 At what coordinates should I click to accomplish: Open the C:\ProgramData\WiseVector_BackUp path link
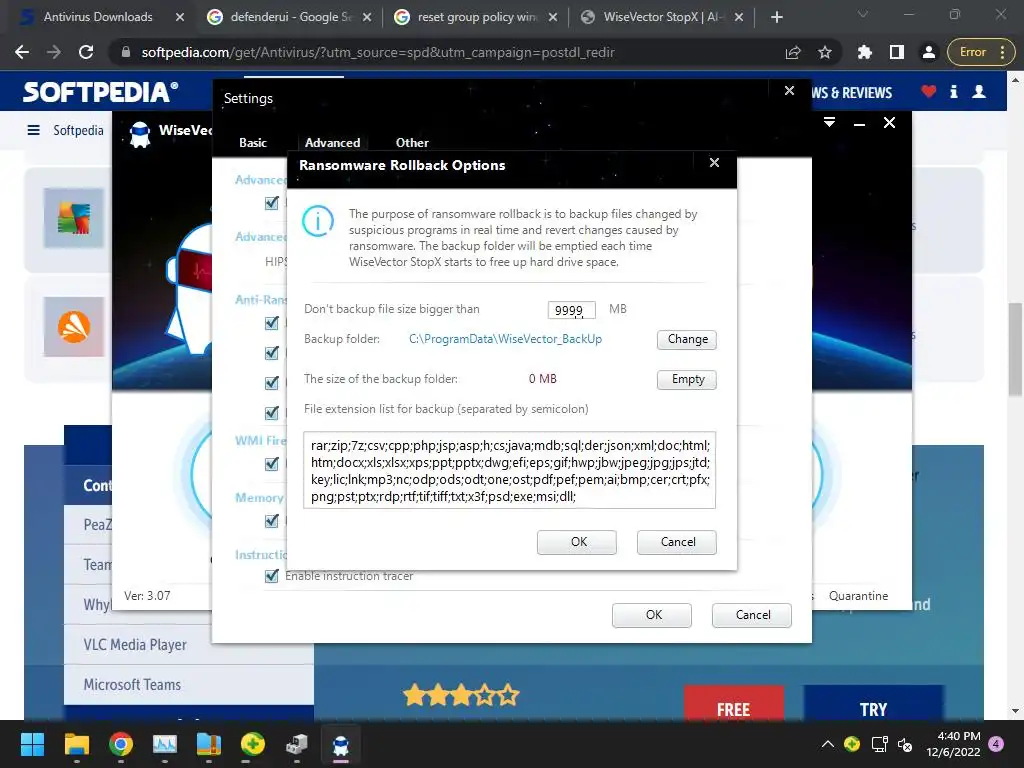coord(505,339)
